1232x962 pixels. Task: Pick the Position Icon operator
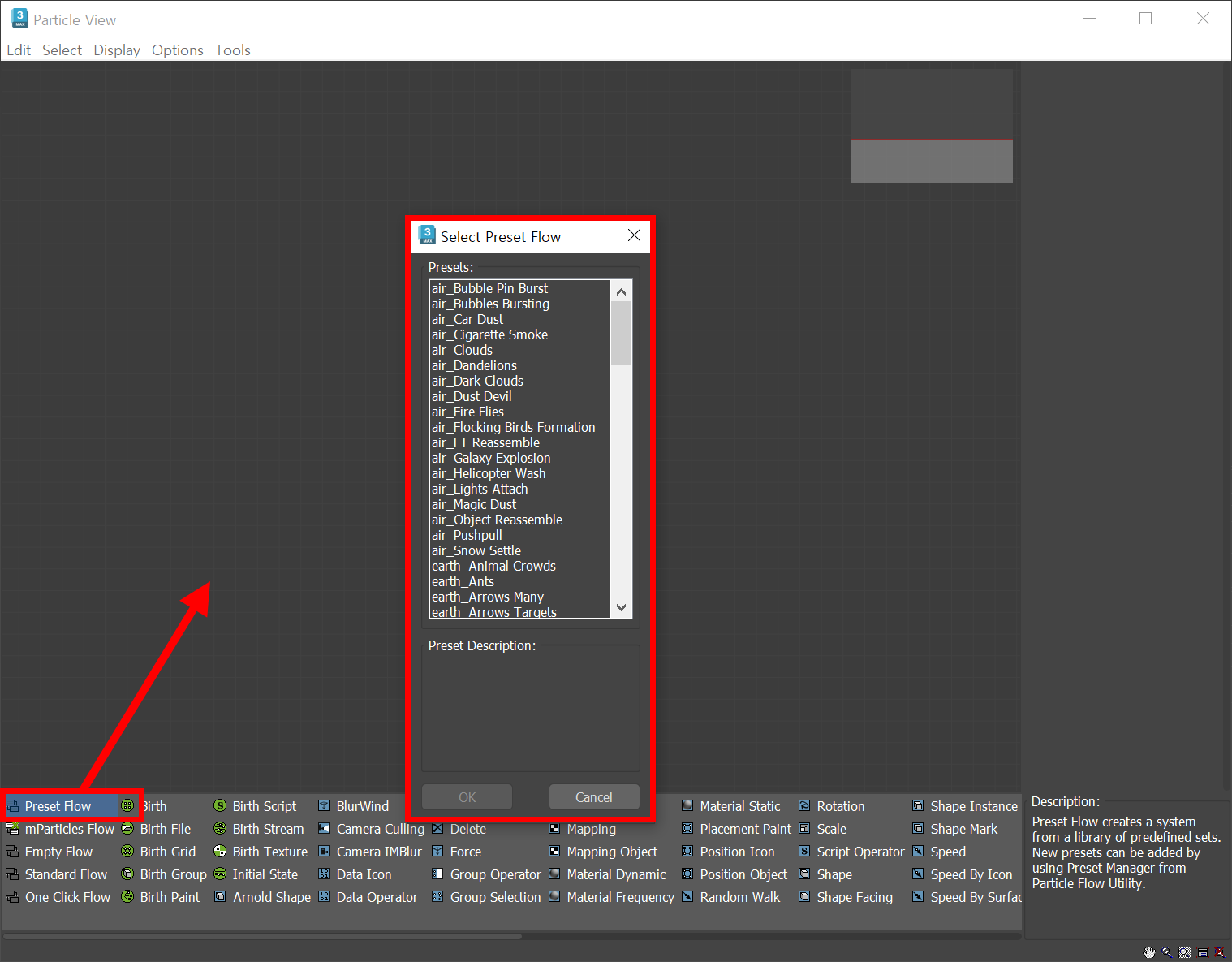click(729, 852)
